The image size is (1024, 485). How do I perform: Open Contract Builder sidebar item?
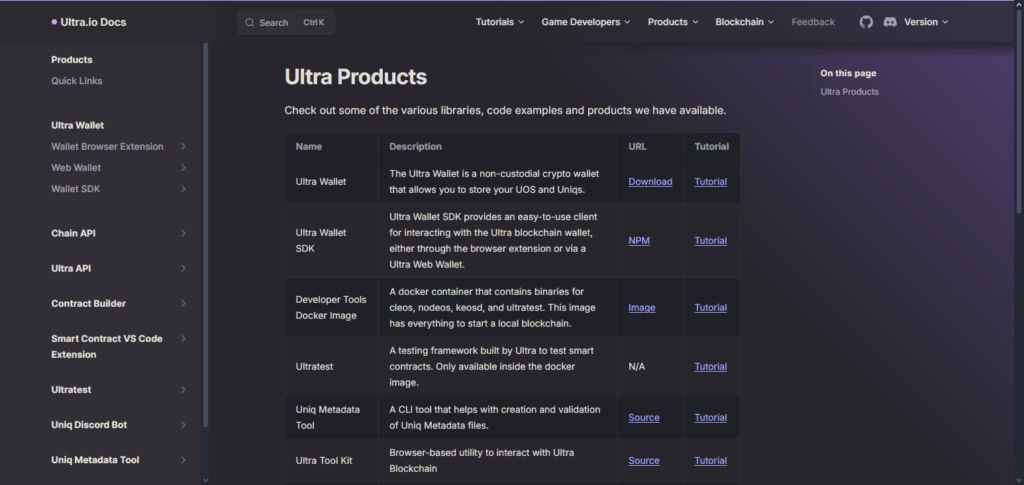point(88,304)
